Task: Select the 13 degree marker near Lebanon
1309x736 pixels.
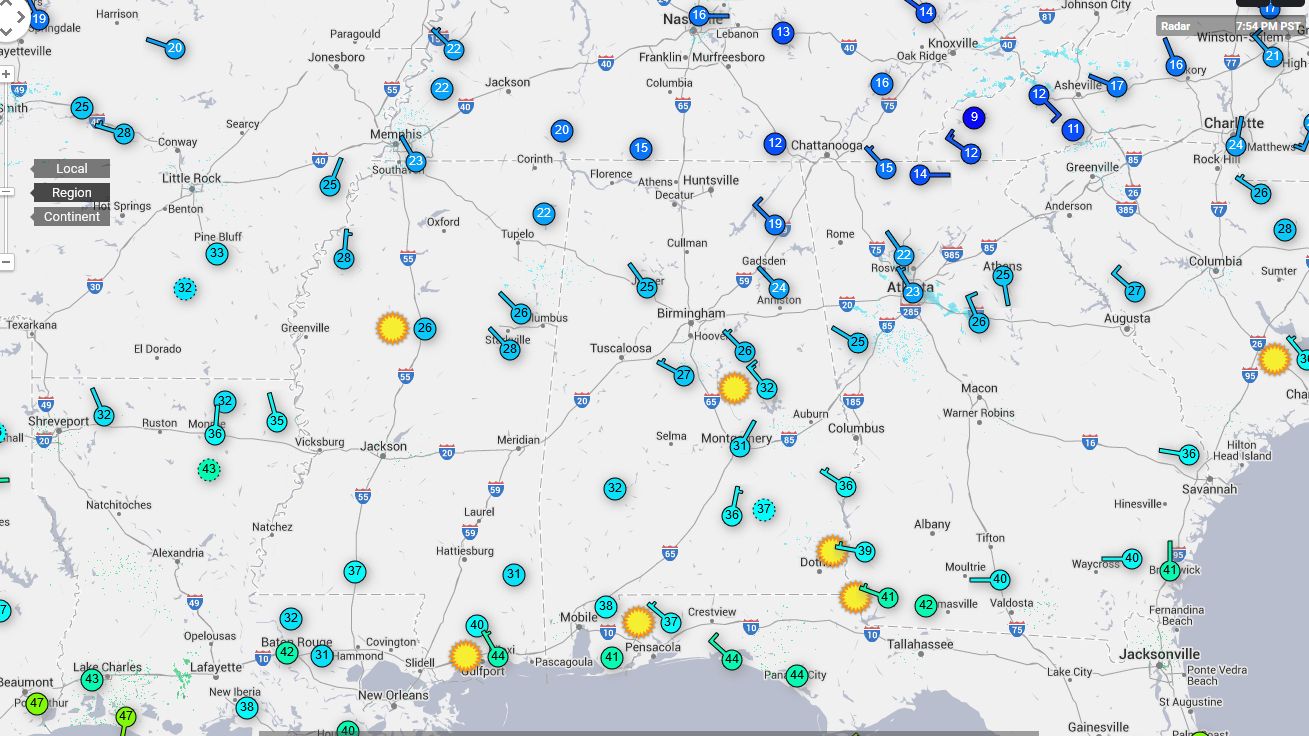Action: pos(782,32)
